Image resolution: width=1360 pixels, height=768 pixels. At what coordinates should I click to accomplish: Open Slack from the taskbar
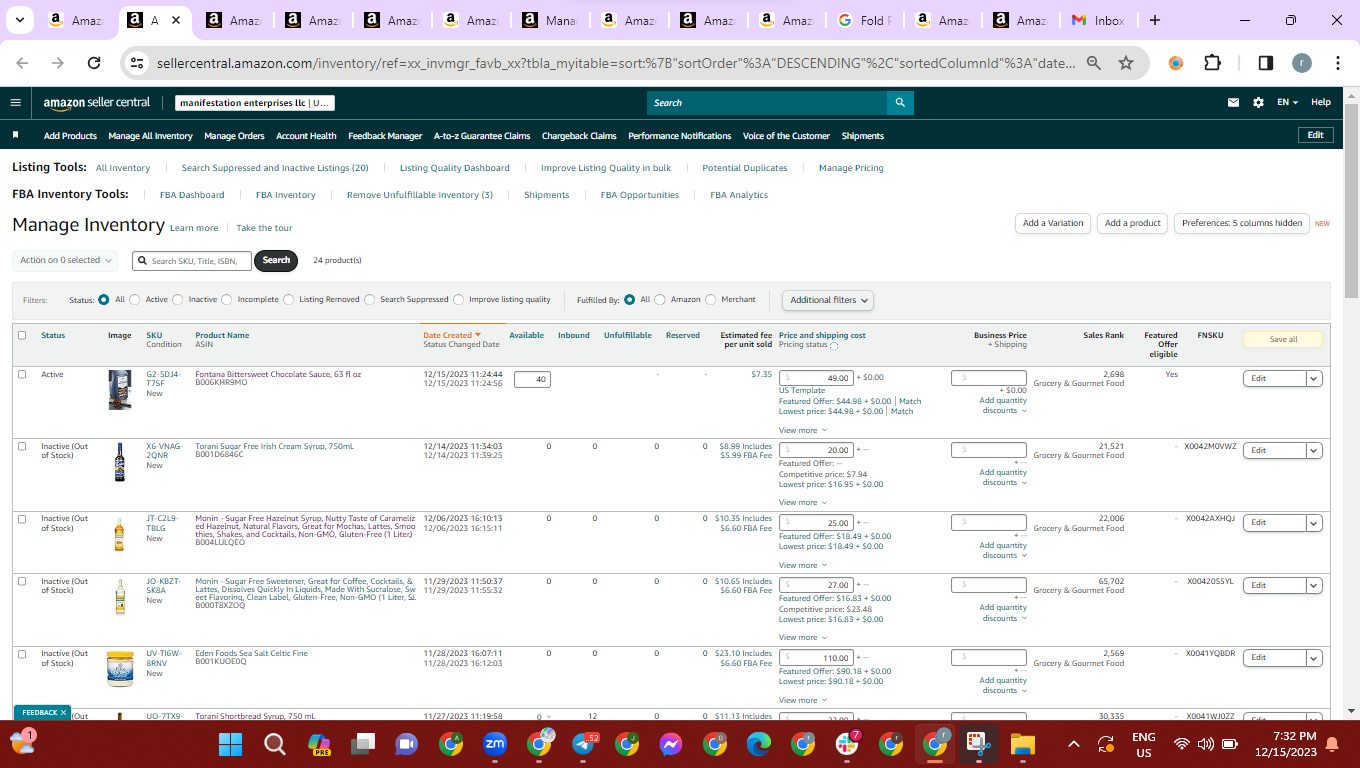(847, 744)
